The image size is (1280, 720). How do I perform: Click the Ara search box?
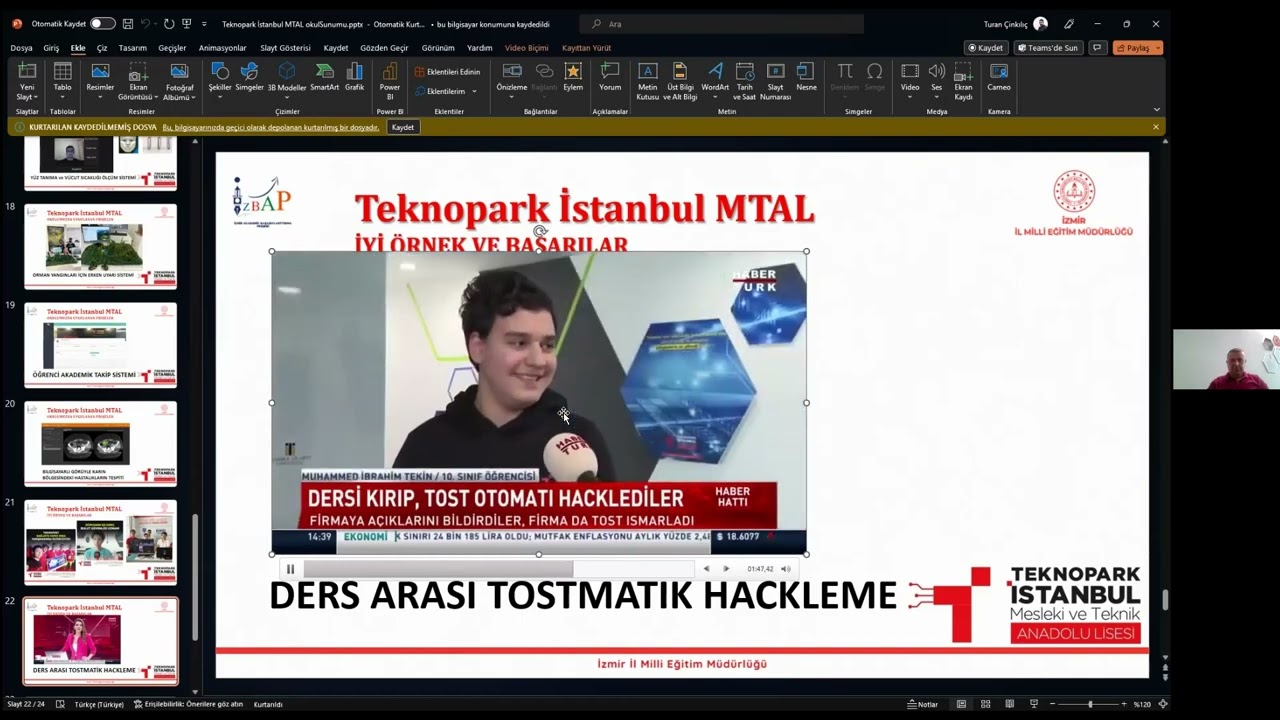[x=723, y=24]
